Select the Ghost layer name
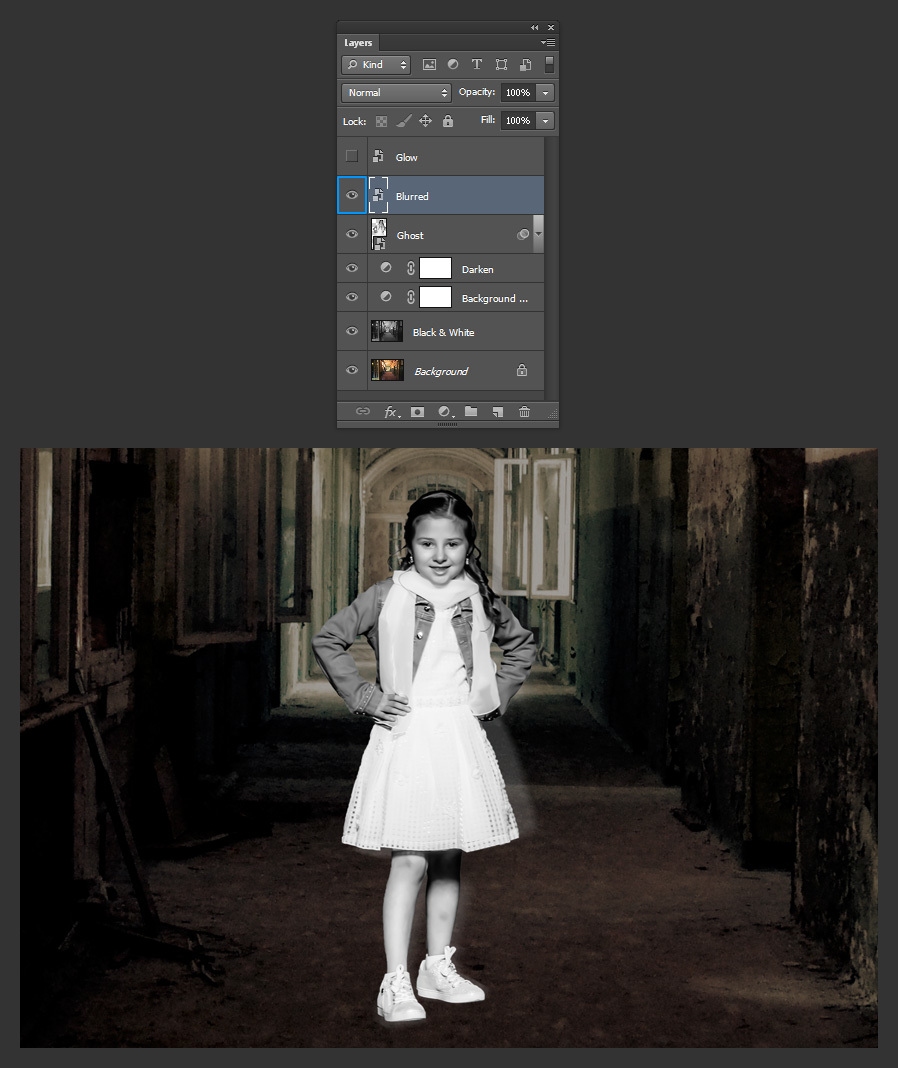Viewport: 898px width, 1068px height. tap(410, 235)
